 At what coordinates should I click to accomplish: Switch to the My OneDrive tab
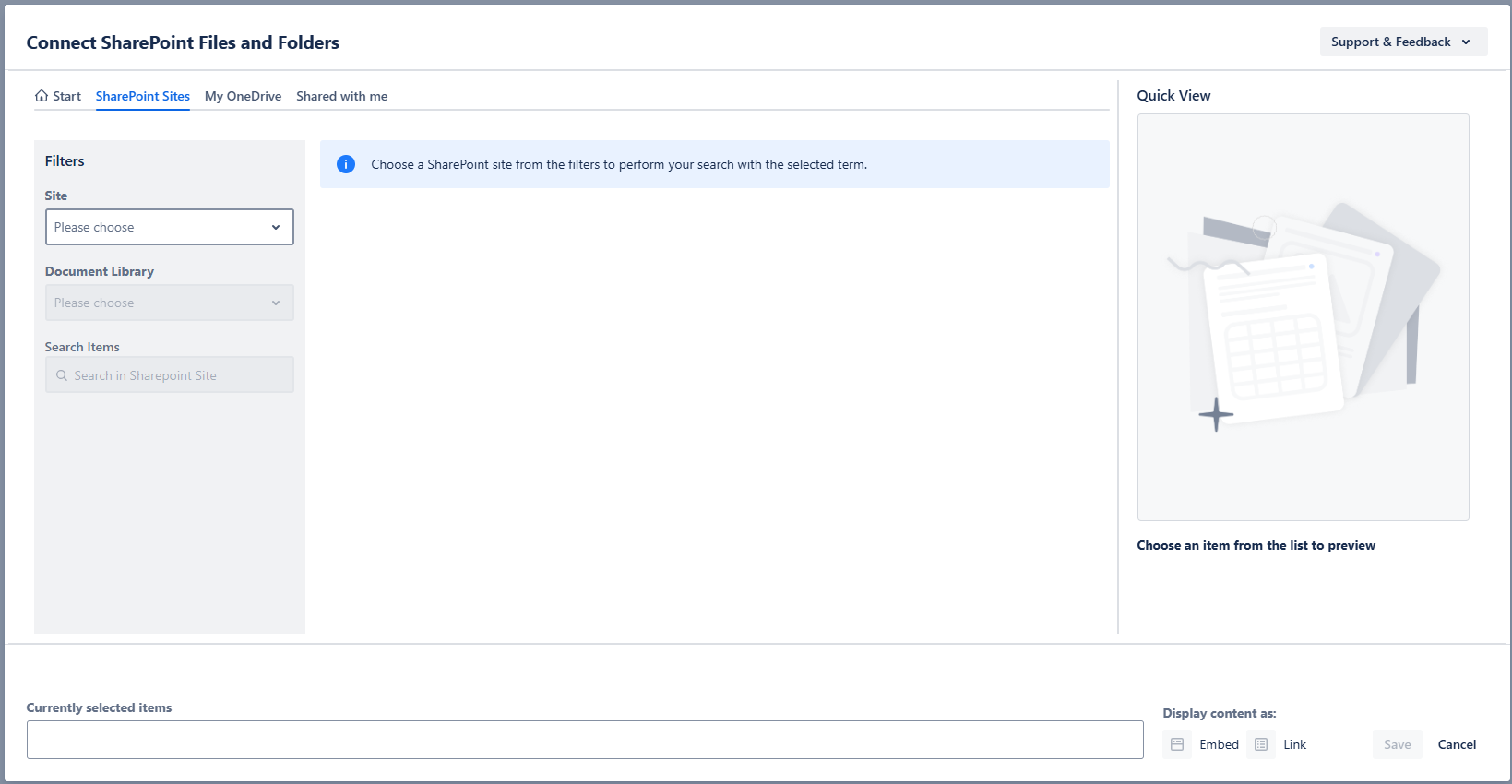[243, 96]
